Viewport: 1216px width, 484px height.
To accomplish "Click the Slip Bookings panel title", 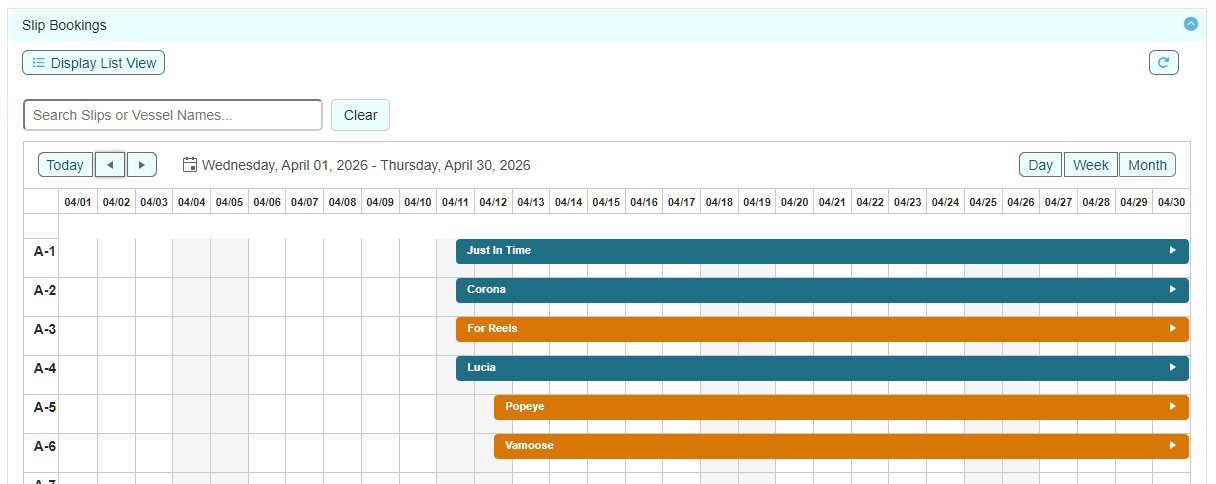I will coord(64,25).
